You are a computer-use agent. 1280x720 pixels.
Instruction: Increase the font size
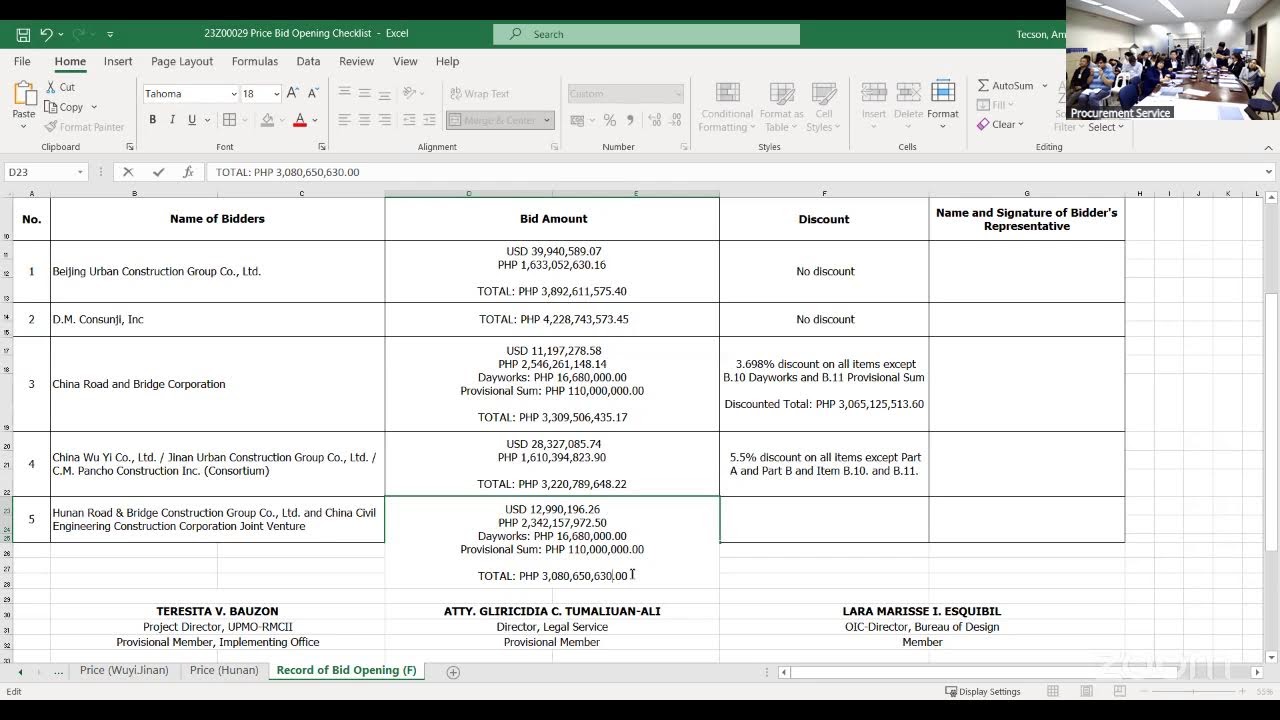293,93
